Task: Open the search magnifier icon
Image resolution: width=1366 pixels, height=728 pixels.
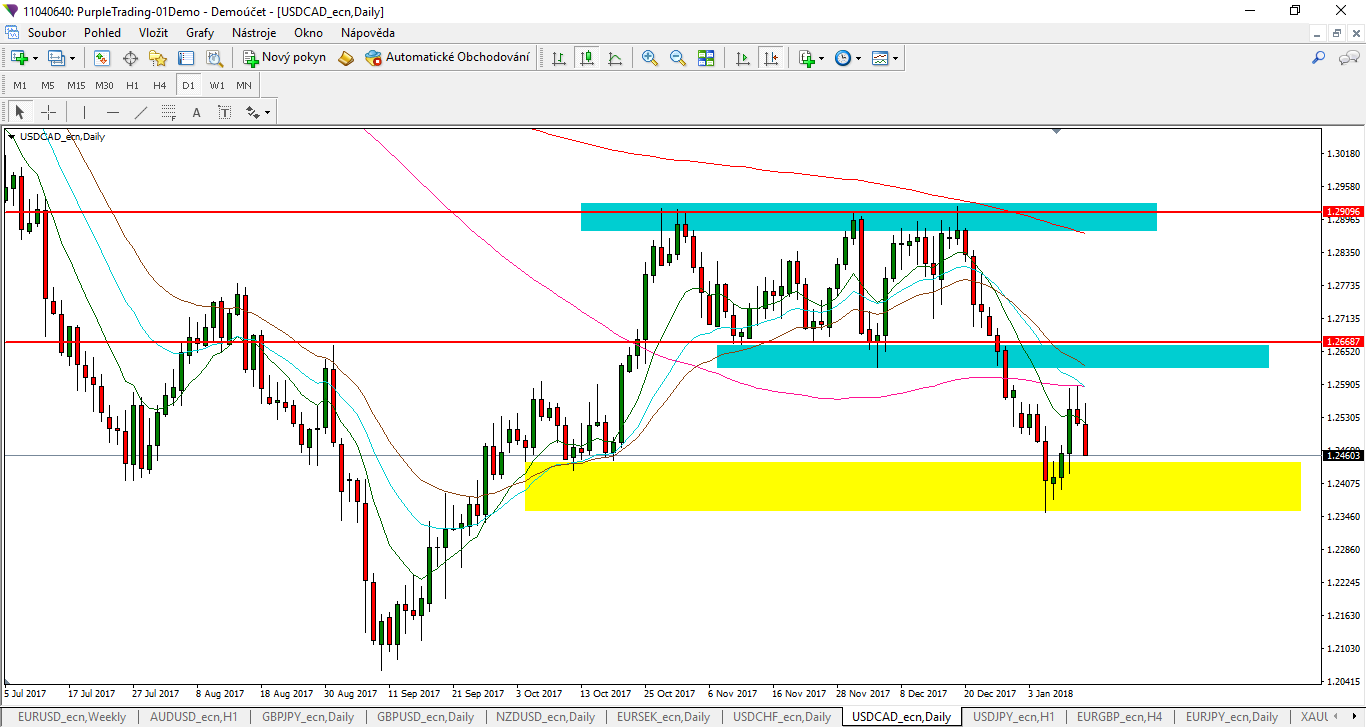Action: click(1318, 58)
